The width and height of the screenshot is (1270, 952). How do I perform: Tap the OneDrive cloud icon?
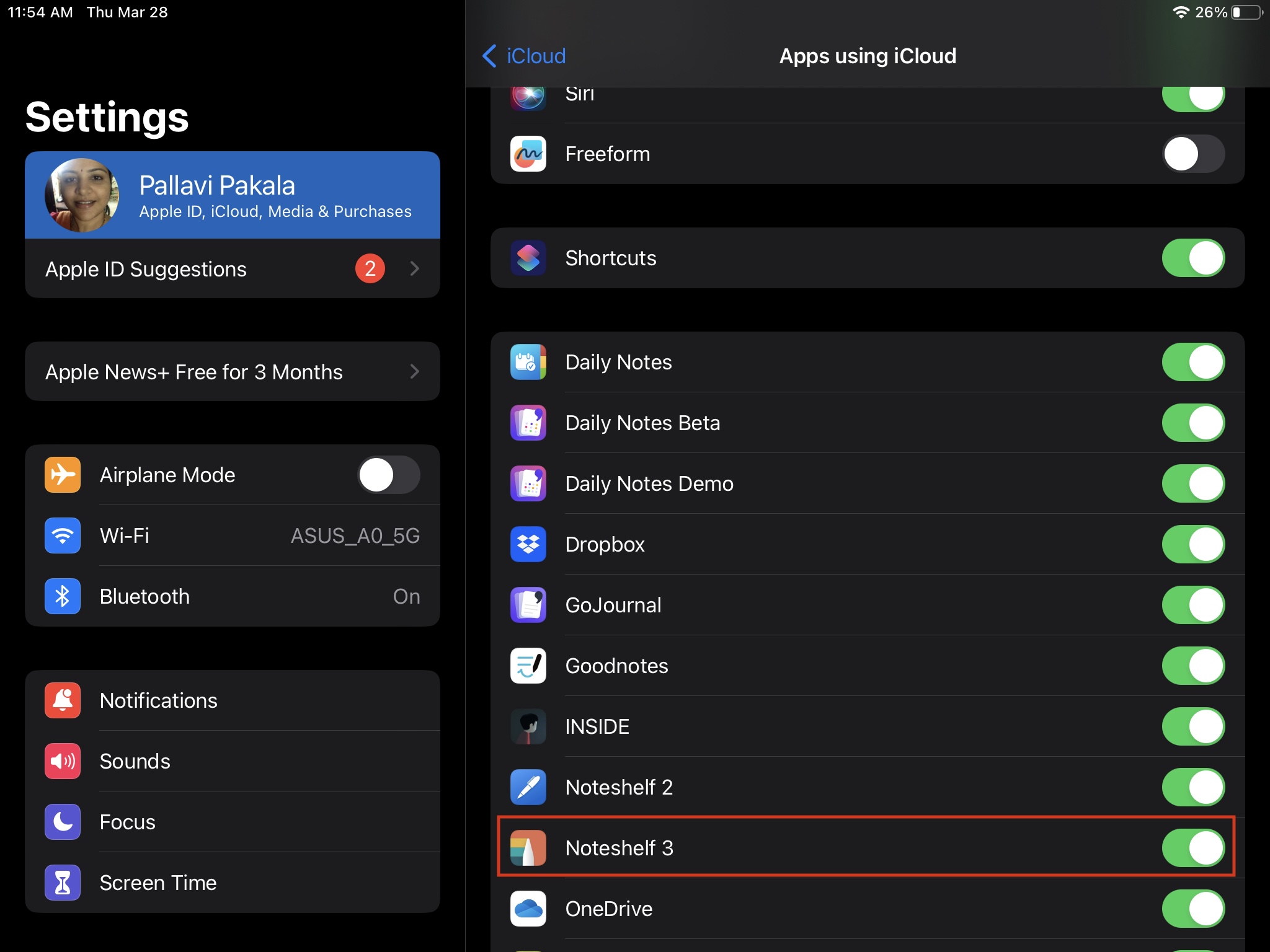(528, 909)
